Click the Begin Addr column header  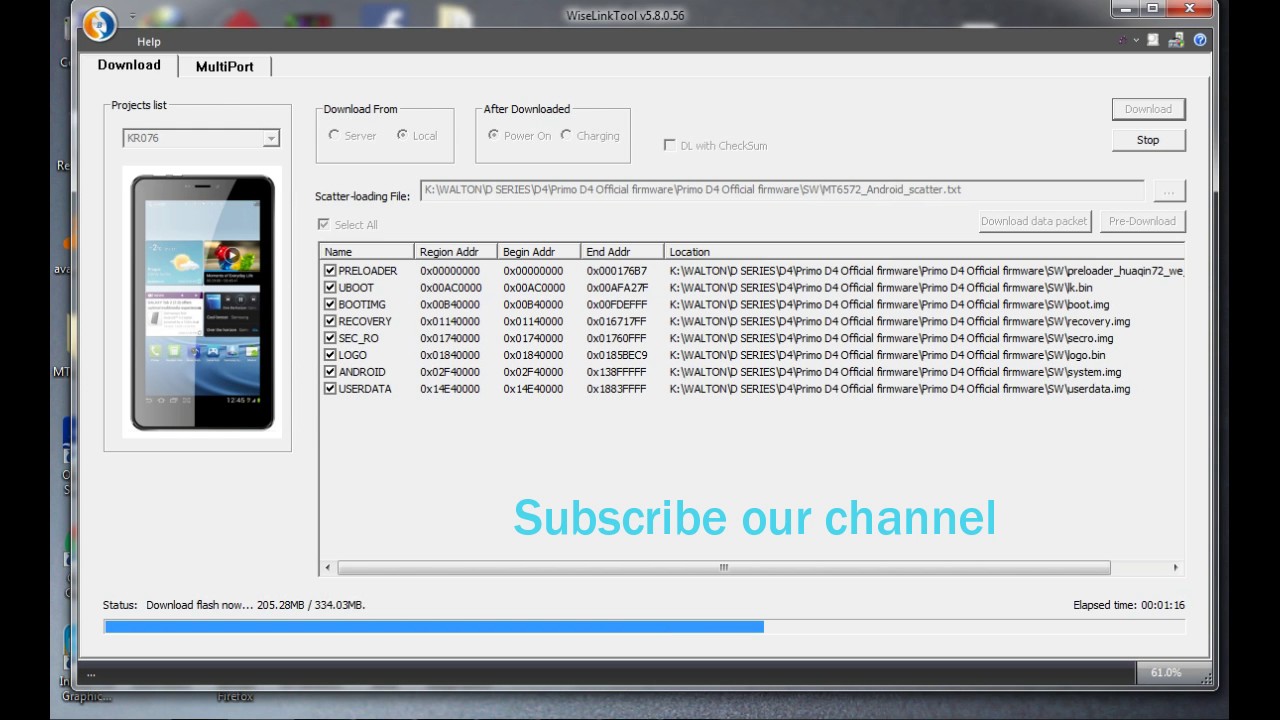pos(539,252)
